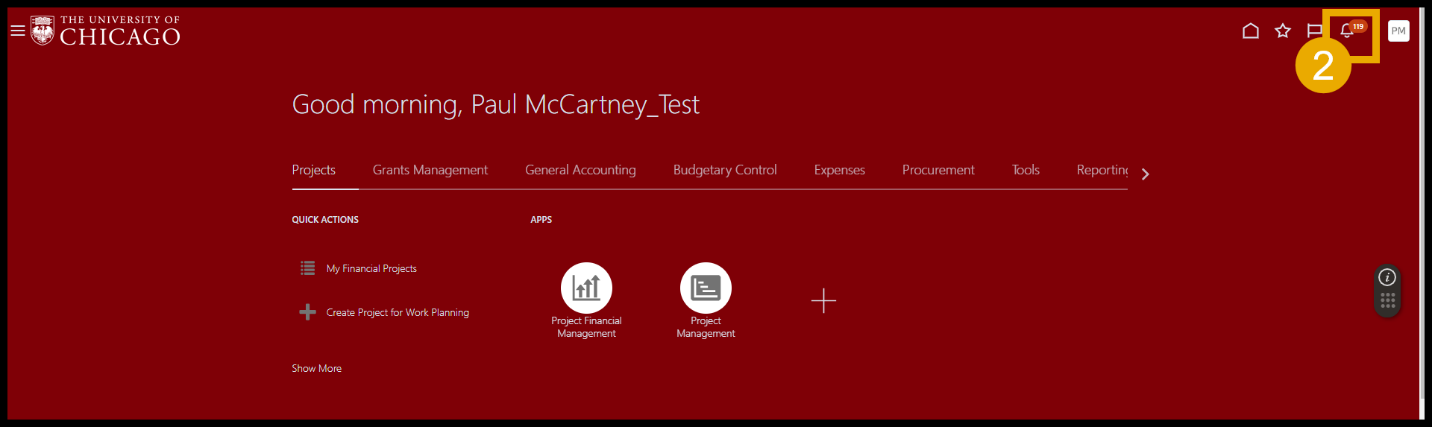Click the Project Financial Management label
Screen dimensions: 1432x427
586,327
